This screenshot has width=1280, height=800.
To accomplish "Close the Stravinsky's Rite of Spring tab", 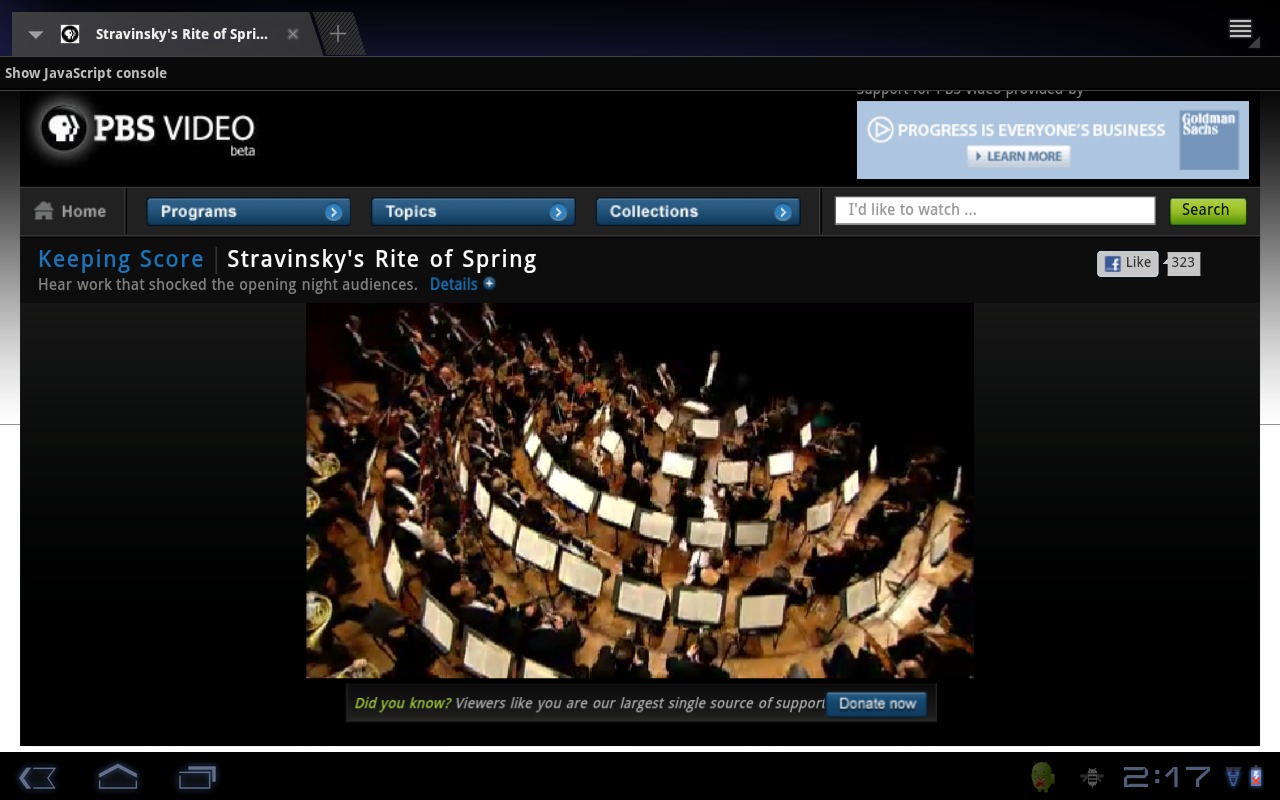I will [293, 34].
